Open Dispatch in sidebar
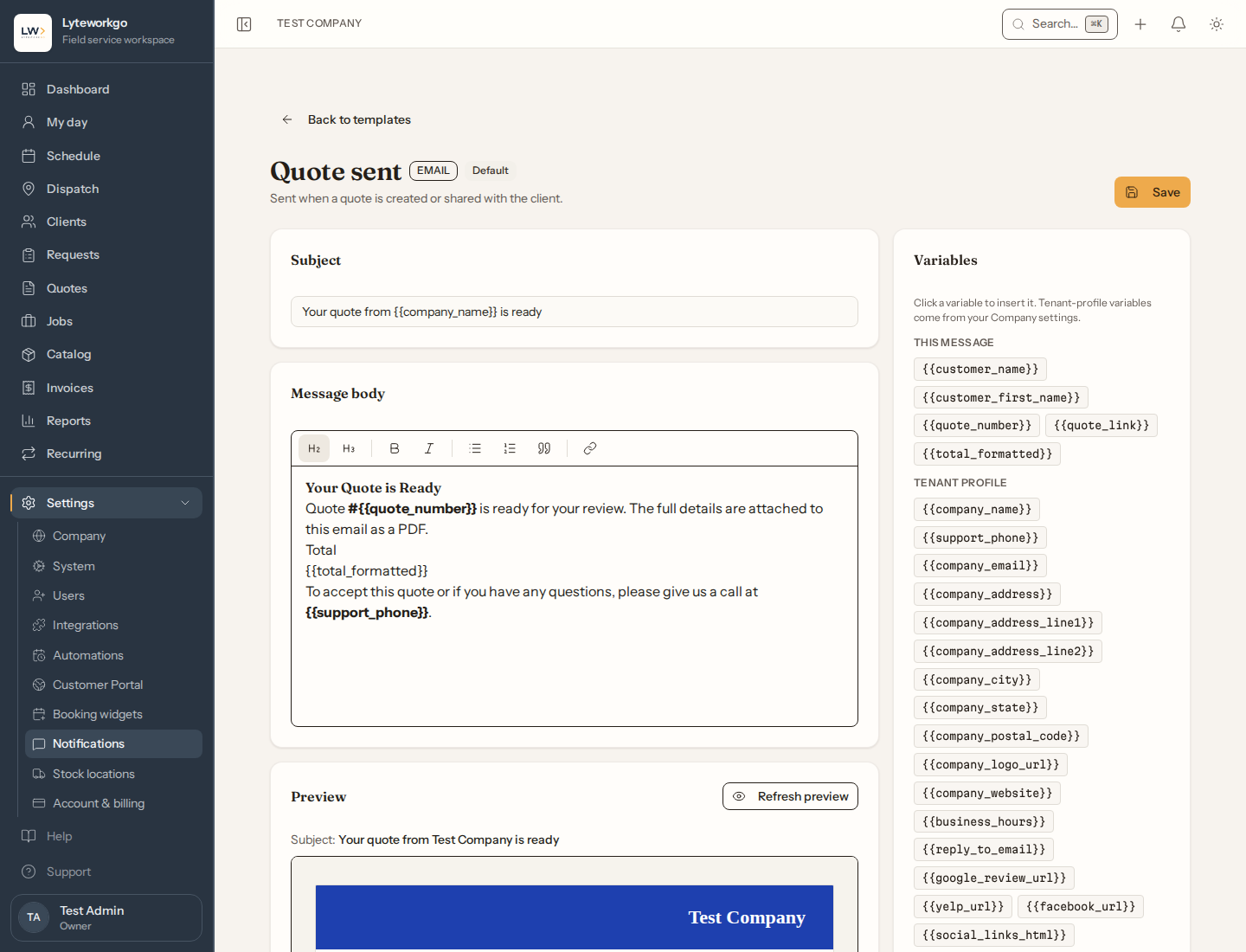The image size is (1246, 952). coord(107,189)
